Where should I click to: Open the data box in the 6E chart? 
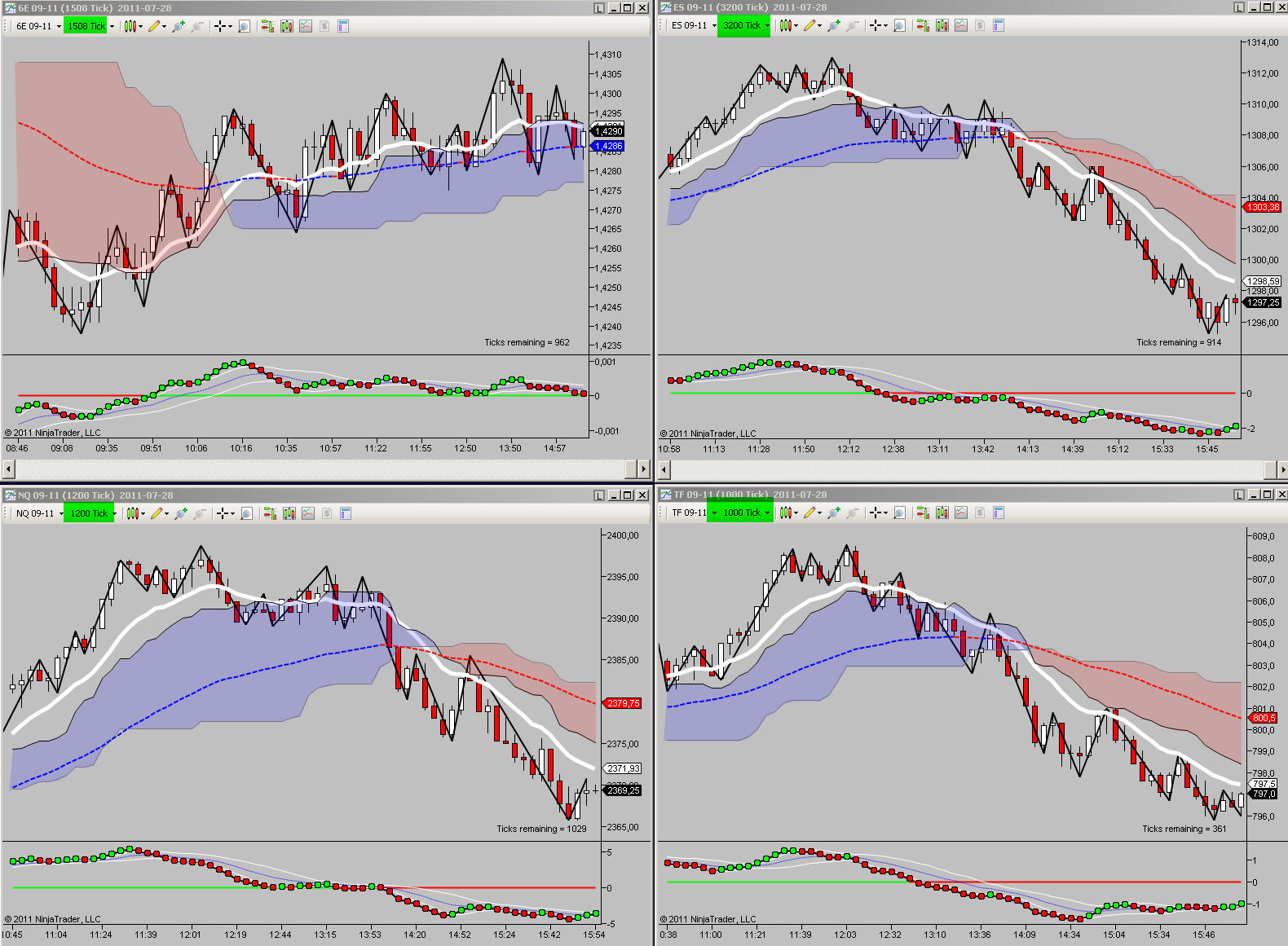pyautogui.click(x=244, y=26)
